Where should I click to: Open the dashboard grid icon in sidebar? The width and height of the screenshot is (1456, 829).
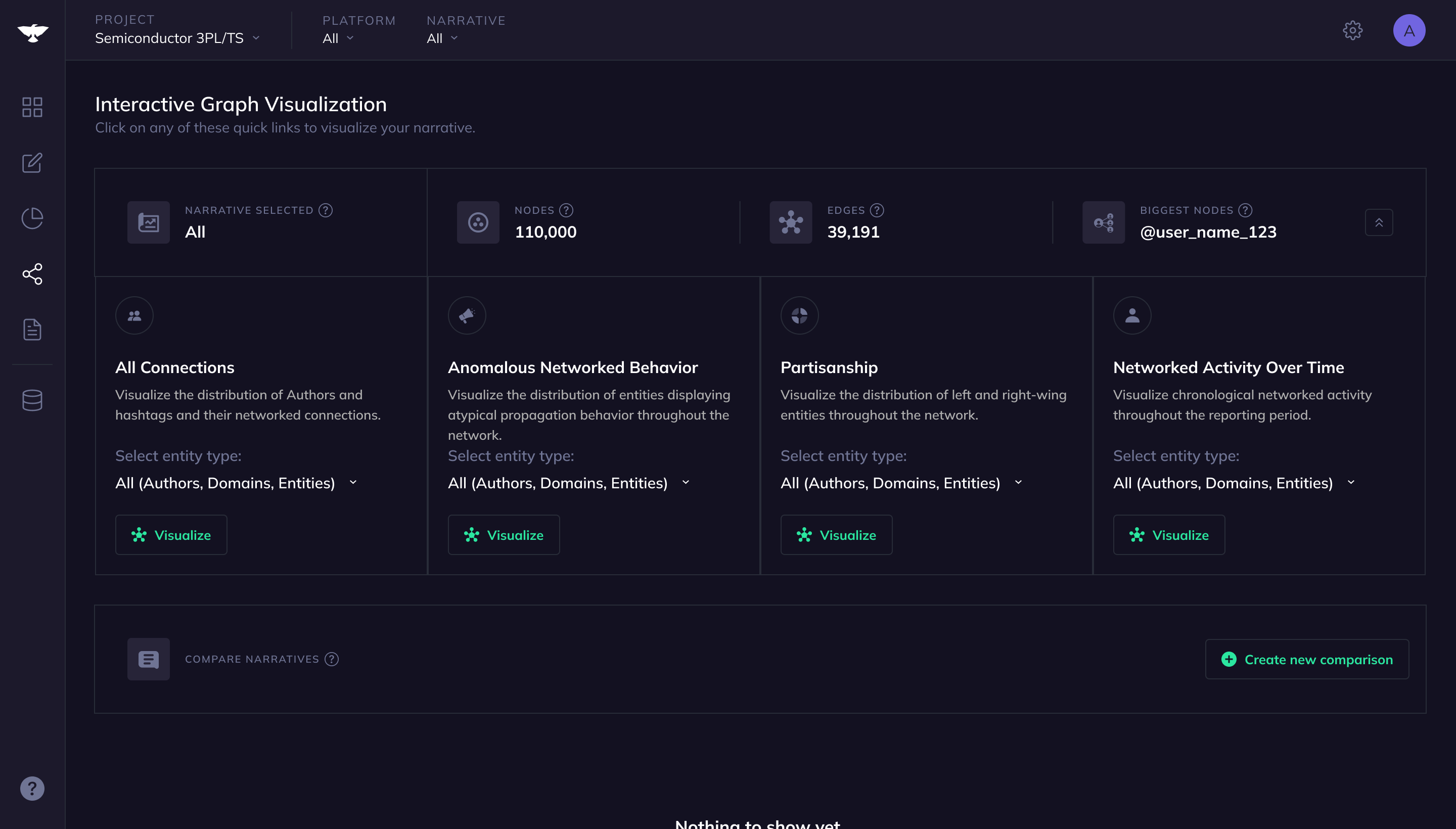pos(32,107)
